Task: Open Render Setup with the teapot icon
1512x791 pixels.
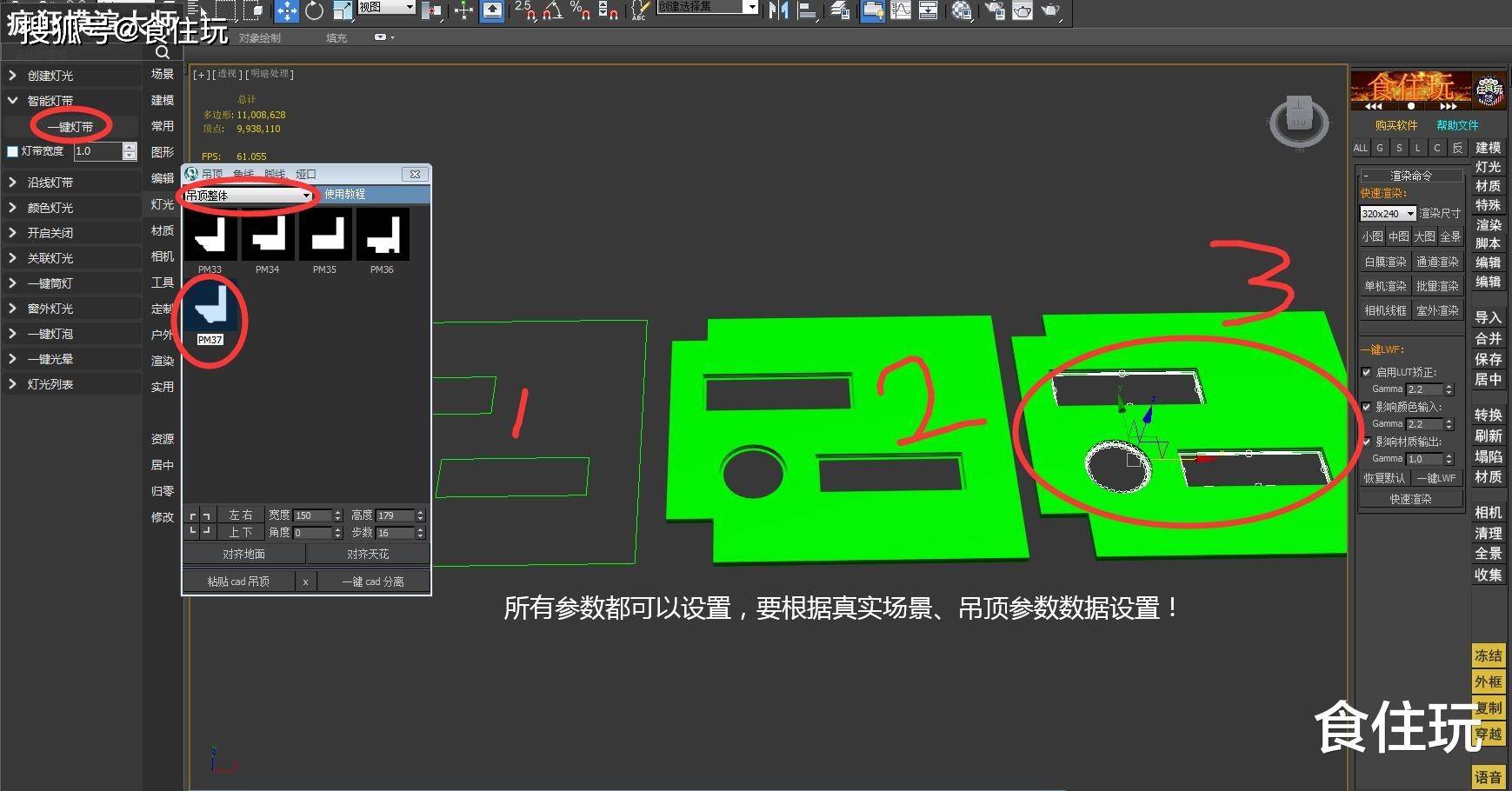Action: click(994, 11)
